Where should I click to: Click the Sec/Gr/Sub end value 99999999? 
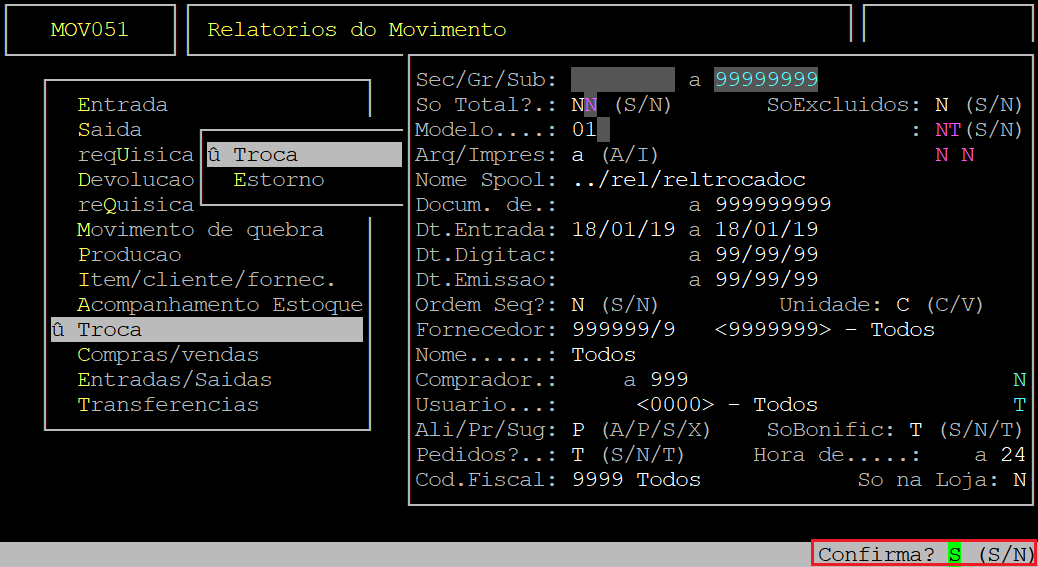coord(766,79)
